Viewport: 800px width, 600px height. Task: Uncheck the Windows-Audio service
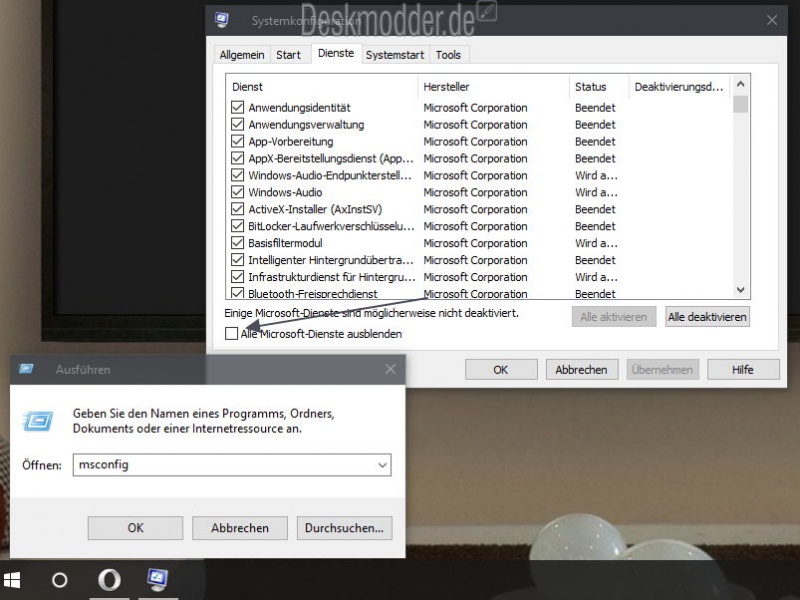pos(238,192)
